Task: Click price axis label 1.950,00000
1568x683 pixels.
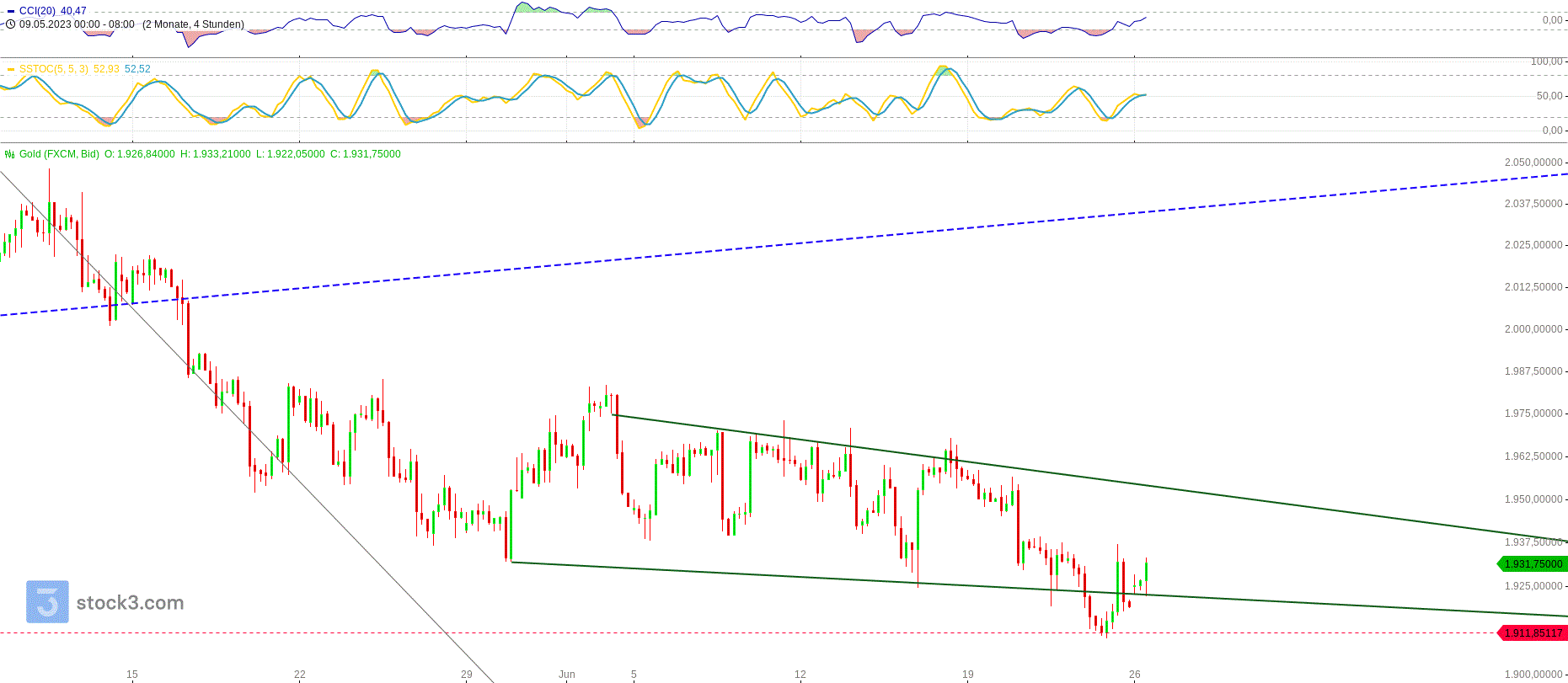Action: (1533, 499)
